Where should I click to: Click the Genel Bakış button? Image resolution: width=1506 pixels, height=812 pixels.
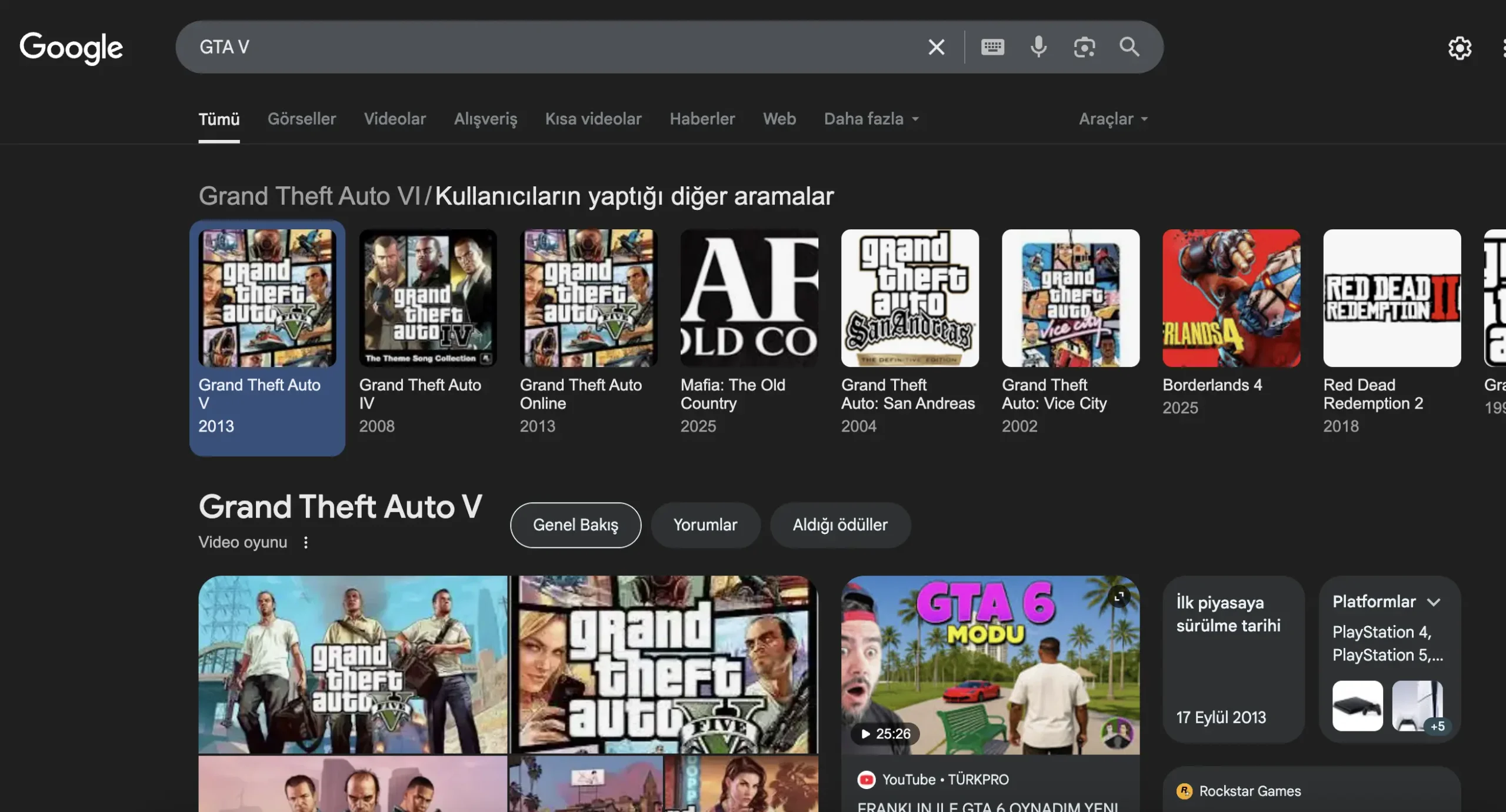(x=575, y=525)
